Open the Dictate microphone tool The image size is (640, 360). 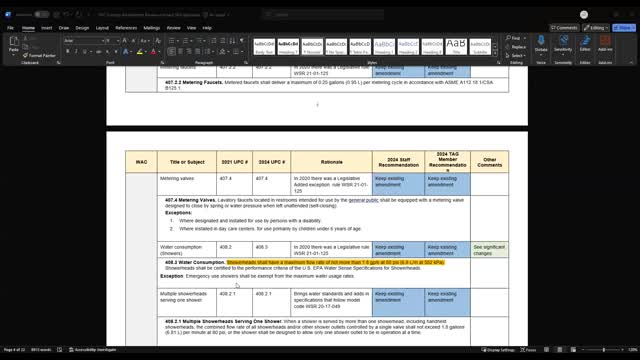(541, 44)
